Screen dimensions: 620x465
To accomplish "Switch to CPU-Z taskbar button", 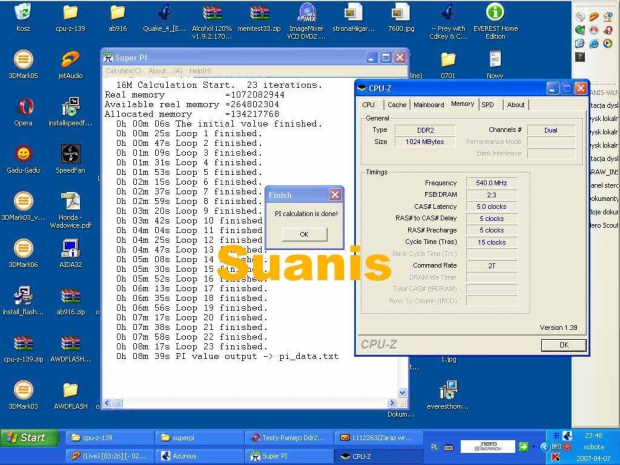I will (379, 456).
